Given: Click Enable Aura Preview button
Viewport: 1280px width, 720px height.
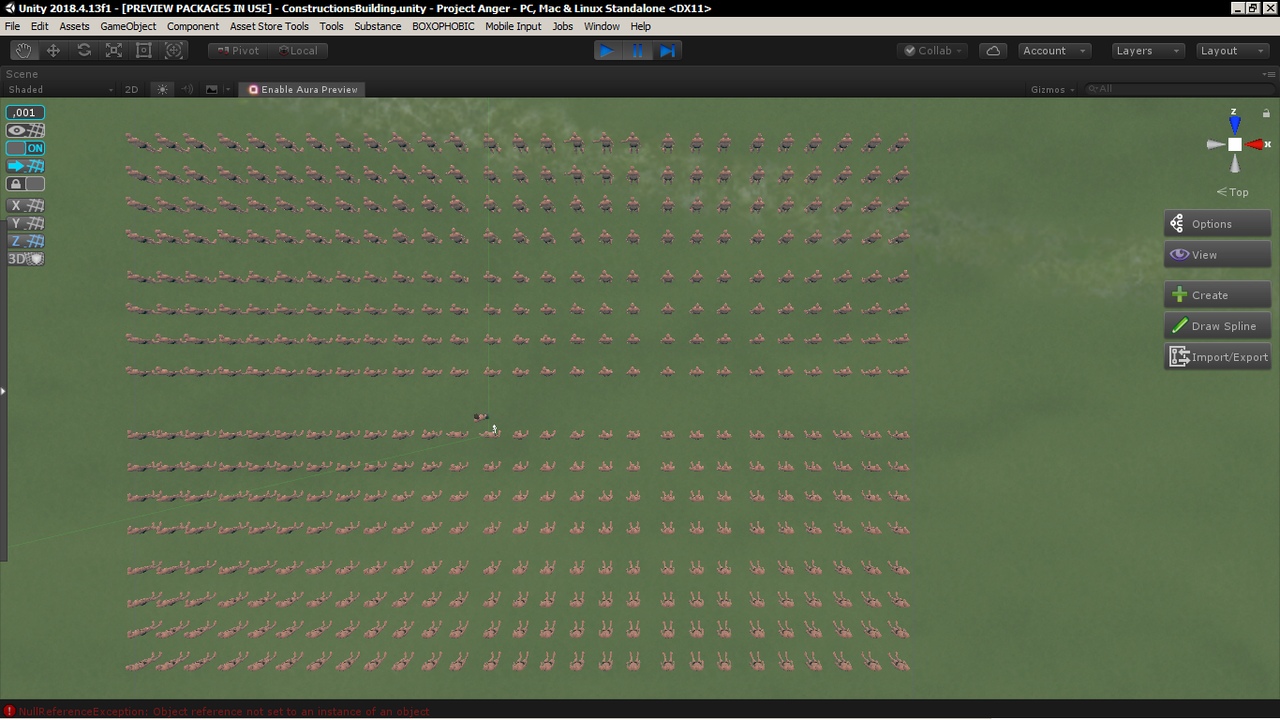Looking at the screenshot, I should click(x=303, y=89).
